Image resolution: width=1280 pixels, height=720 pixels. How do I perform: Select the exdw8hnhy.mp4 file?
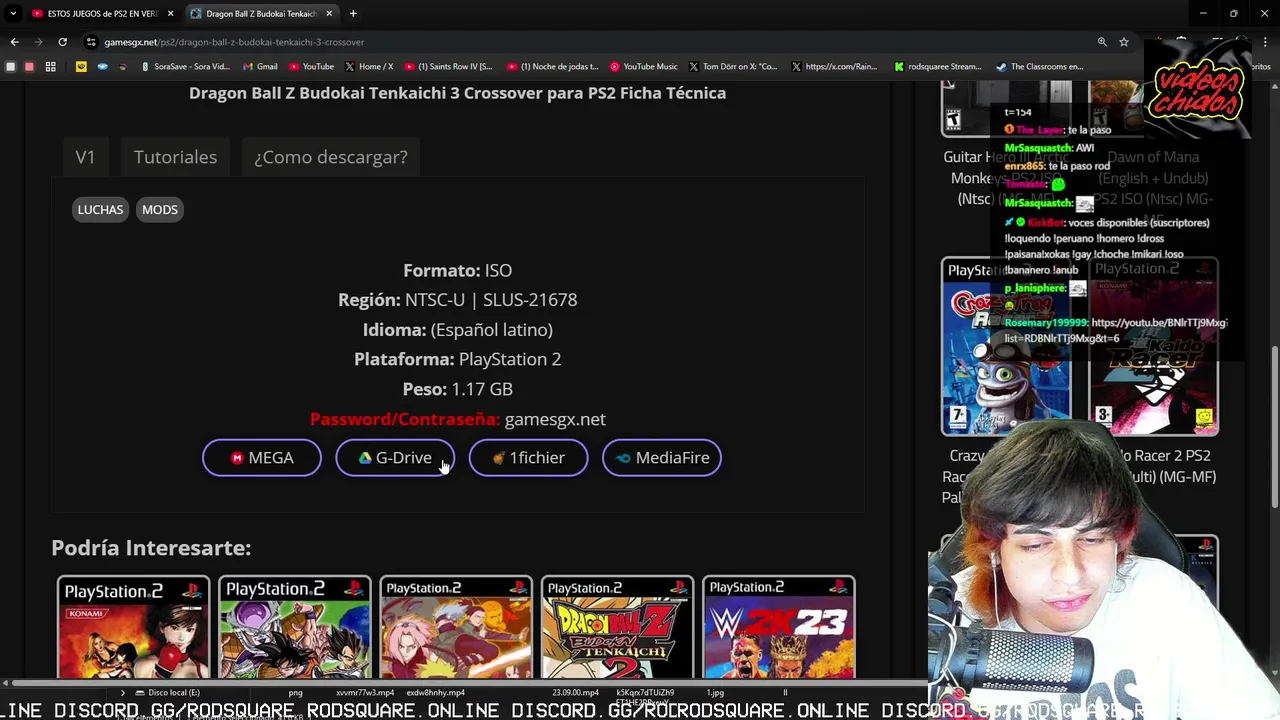(x=436, y=692)
